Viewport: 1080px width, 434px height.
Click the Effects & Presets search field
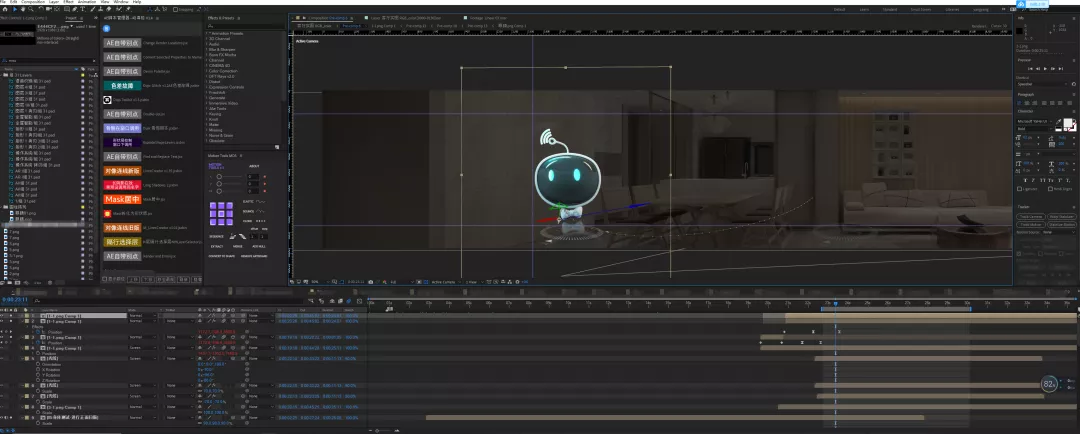pyautogui.click(x=245, y=26)
